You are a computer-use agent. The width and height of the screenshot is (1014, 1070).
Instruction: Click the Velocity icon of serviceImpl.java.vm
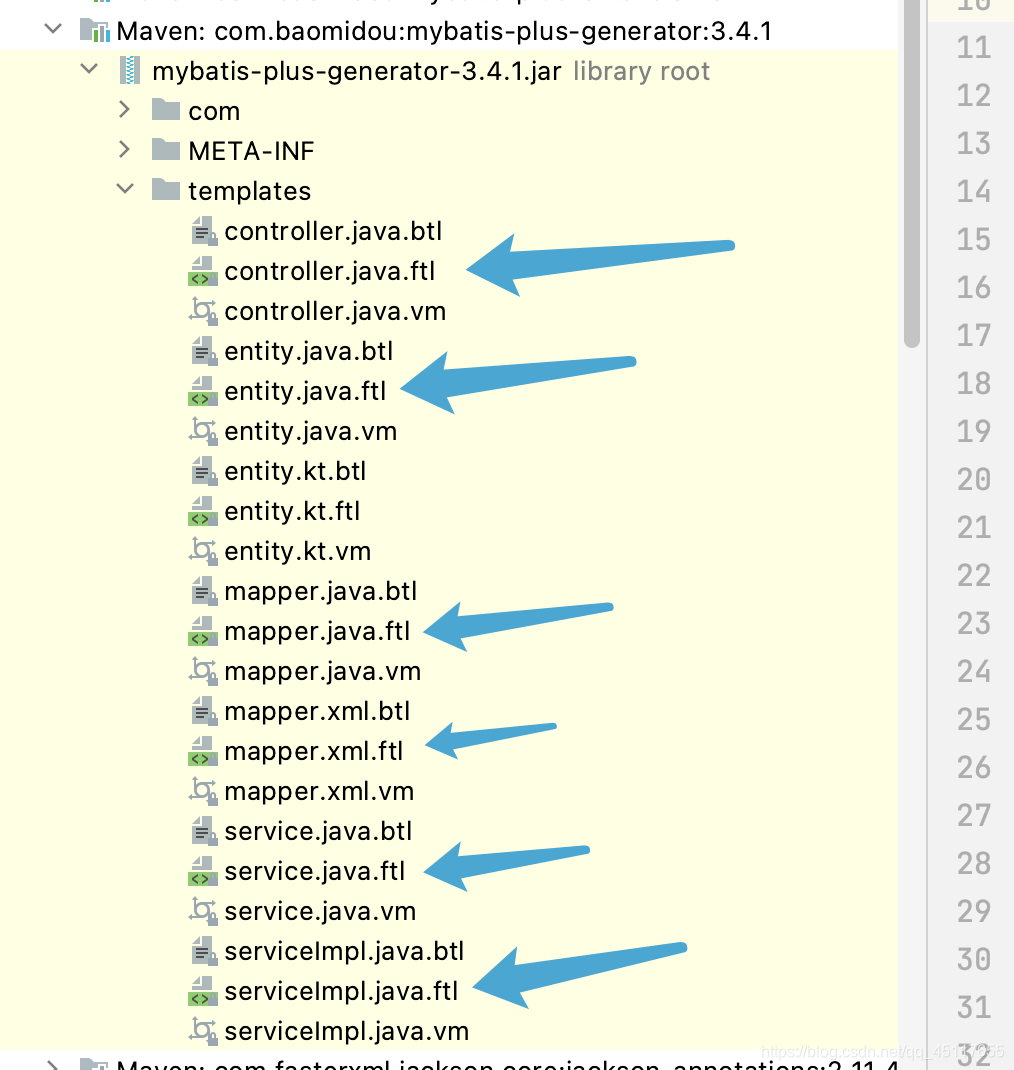click(203, 1031)
